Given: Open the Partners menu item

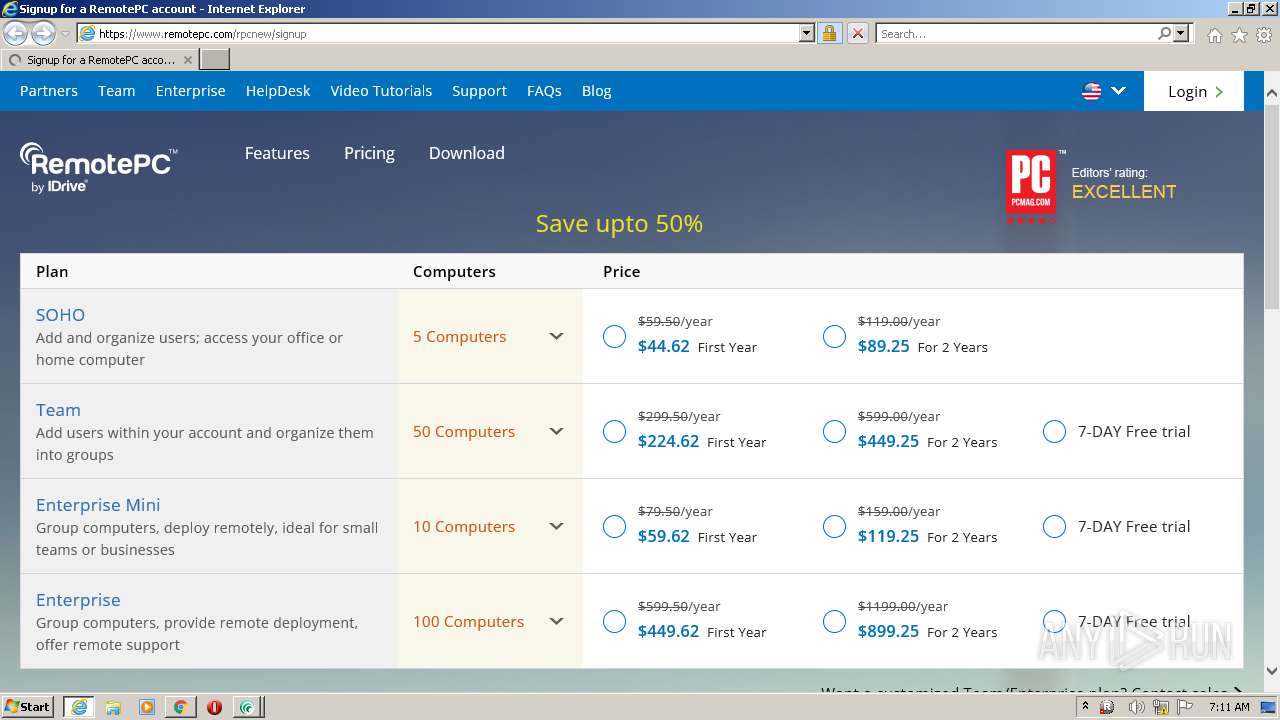Looking at the screenshot, I should pyautogui.click(x=49, y=91).
